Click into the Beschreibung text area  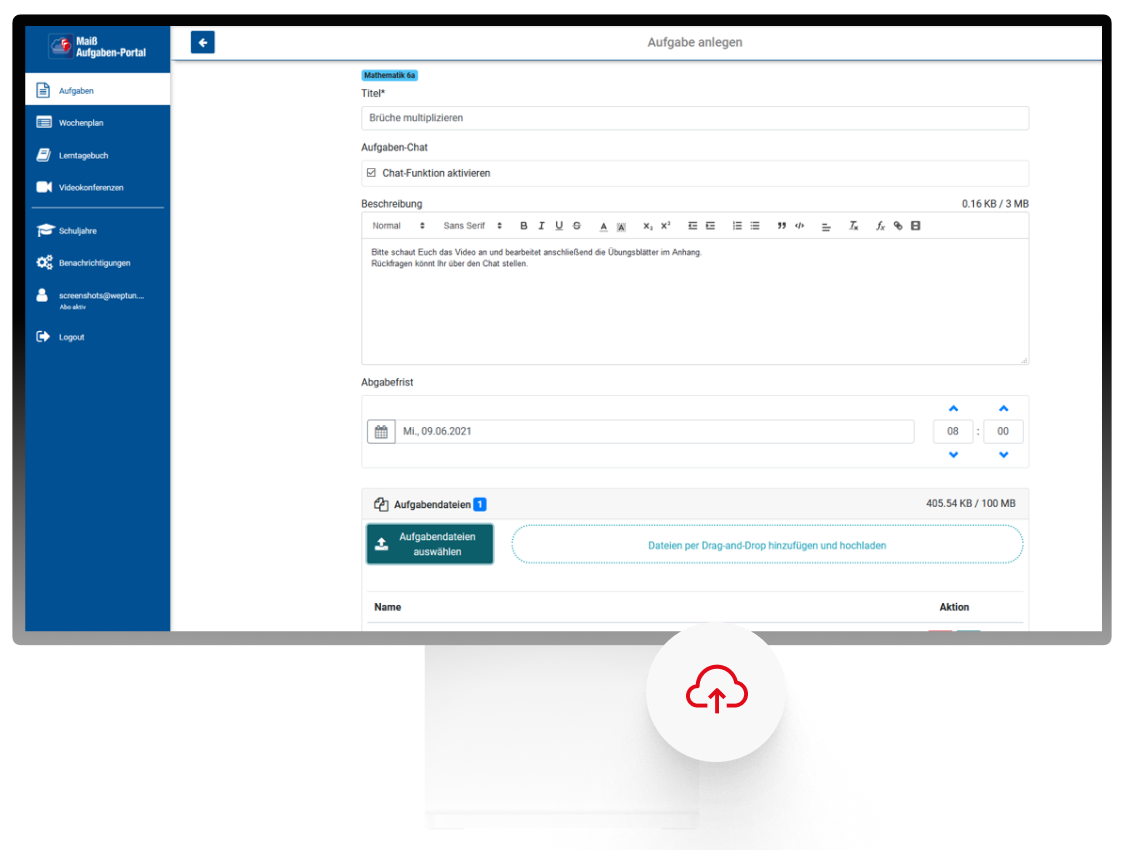[695, 301]
